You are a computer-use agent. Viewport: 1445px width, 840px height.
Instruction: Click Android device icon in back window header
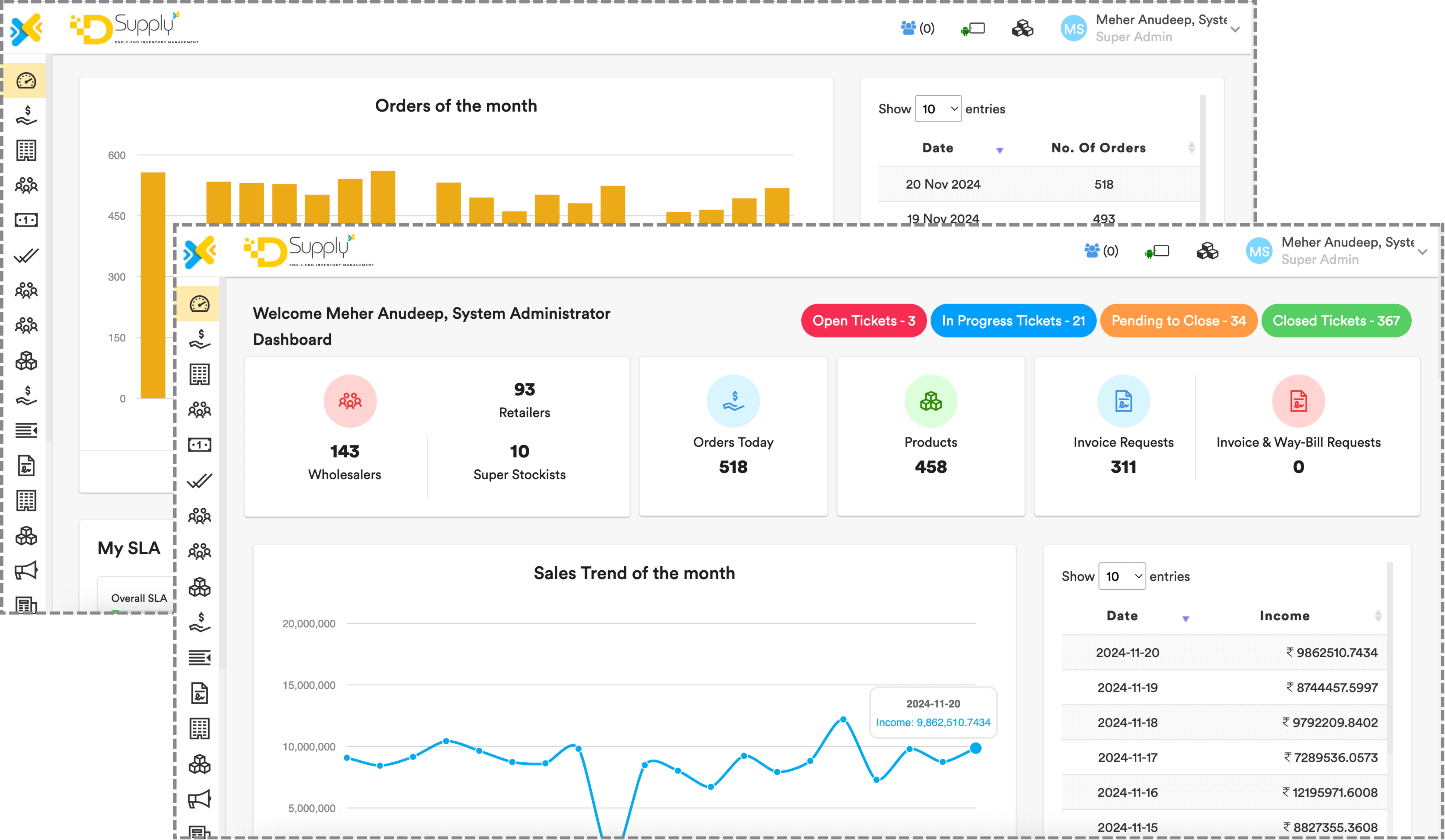(973, 29)
